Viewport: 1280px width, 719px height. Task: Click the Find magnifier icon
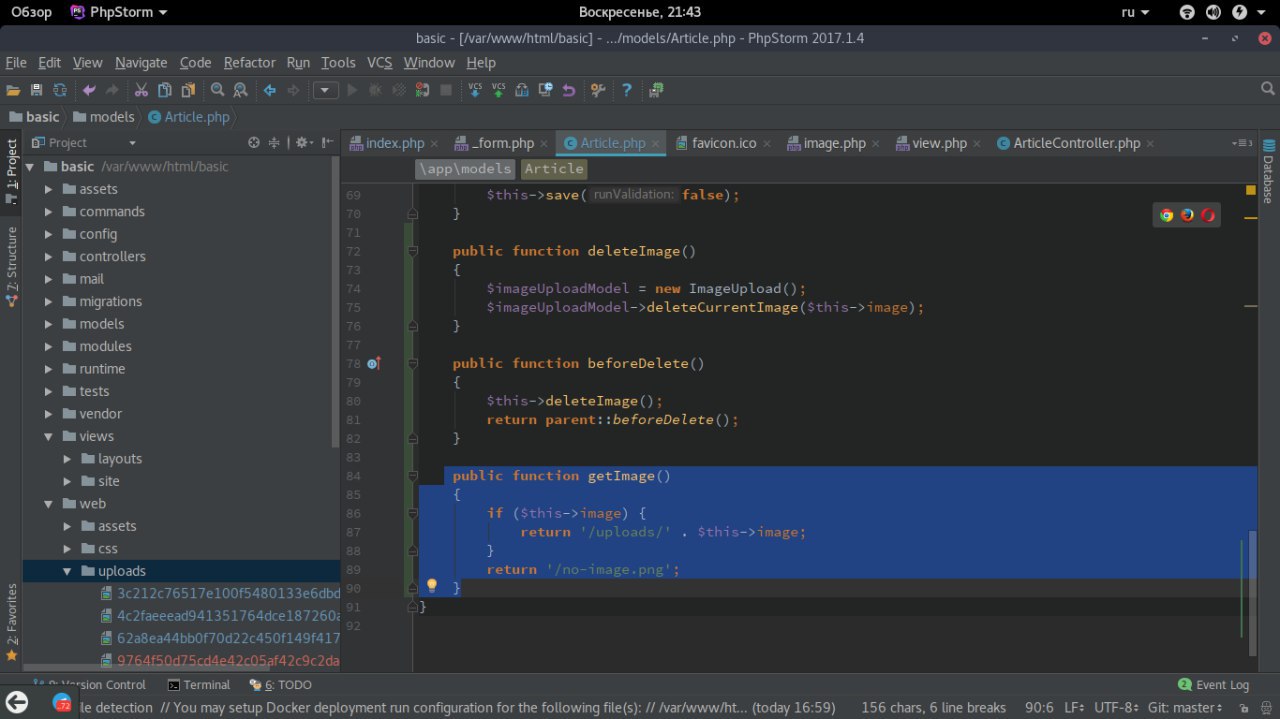coord(217,90)
